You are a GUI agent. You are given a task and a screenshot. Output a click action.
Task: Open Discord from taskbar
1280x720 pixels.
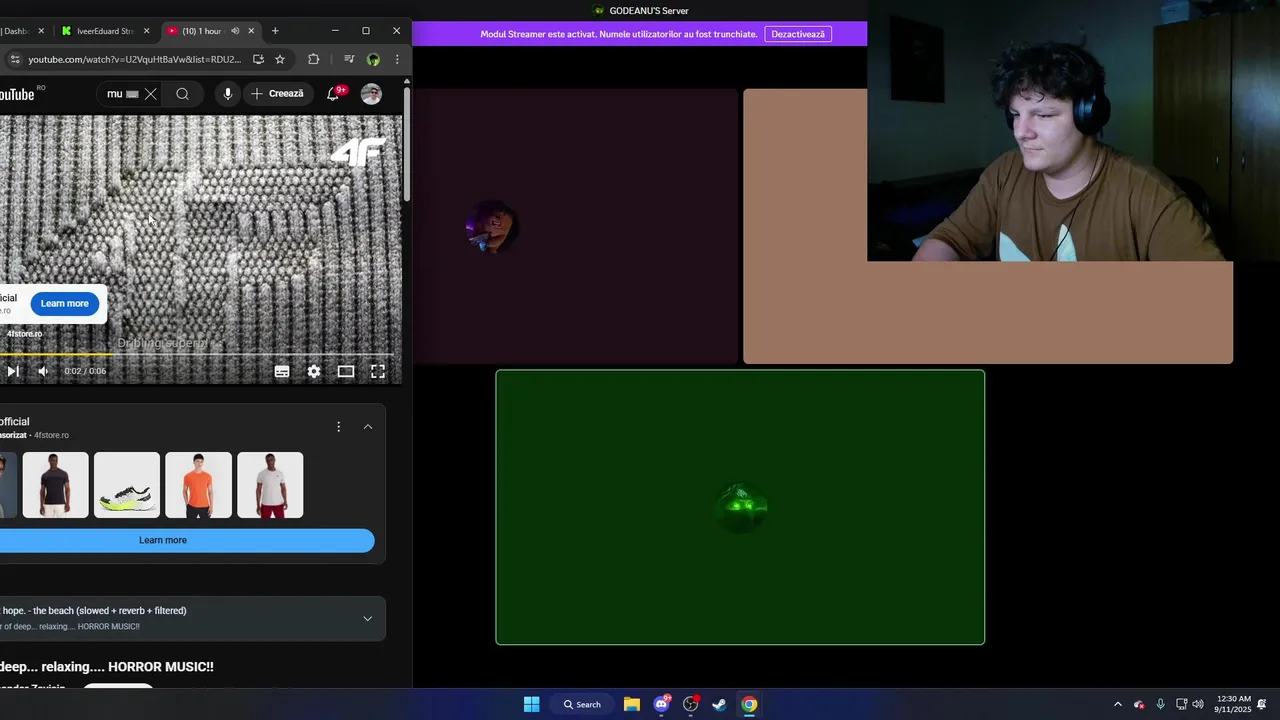(661, 704)
